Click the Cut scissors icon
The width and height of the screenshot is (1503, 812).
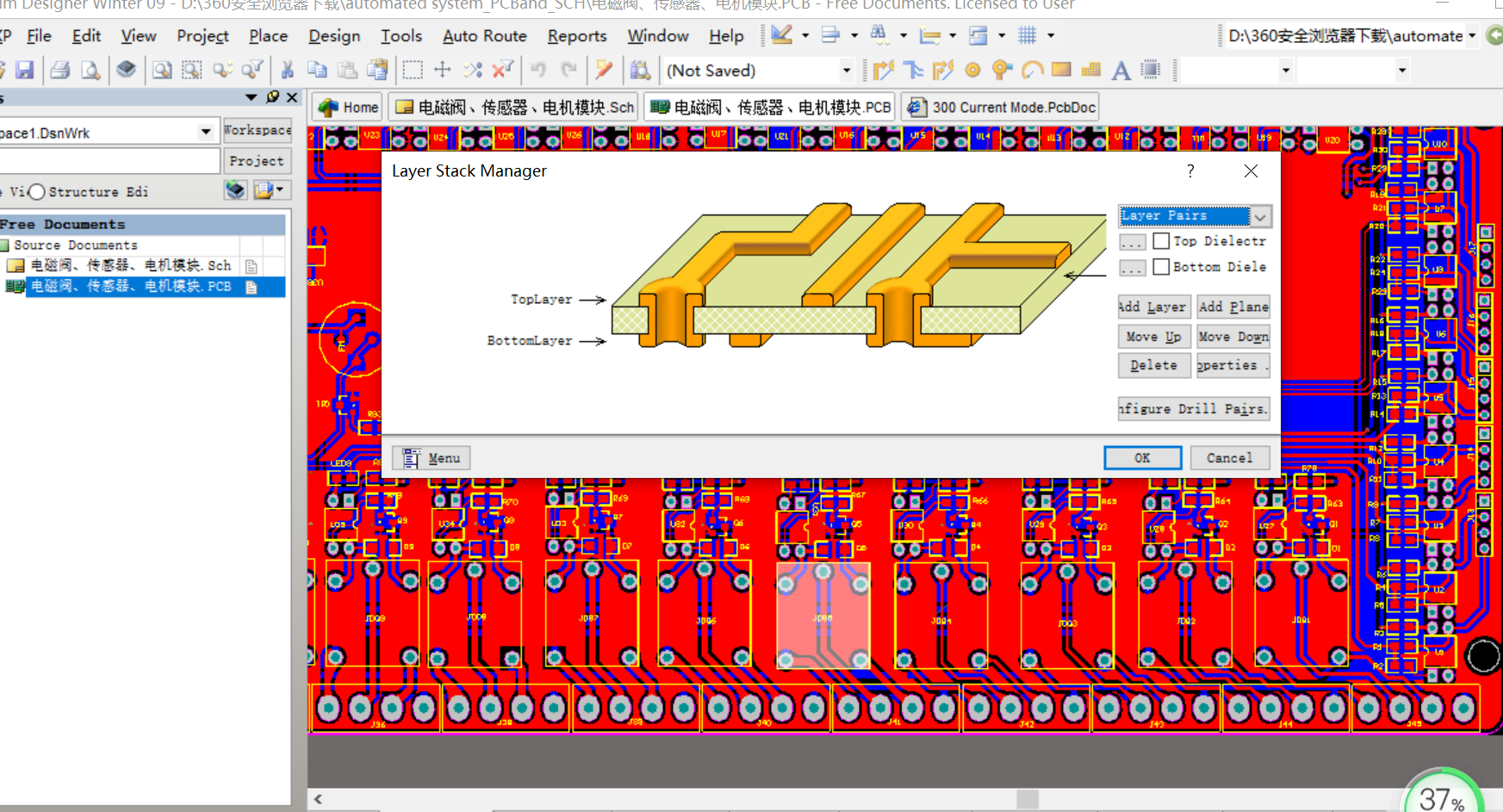click(288, 70)
